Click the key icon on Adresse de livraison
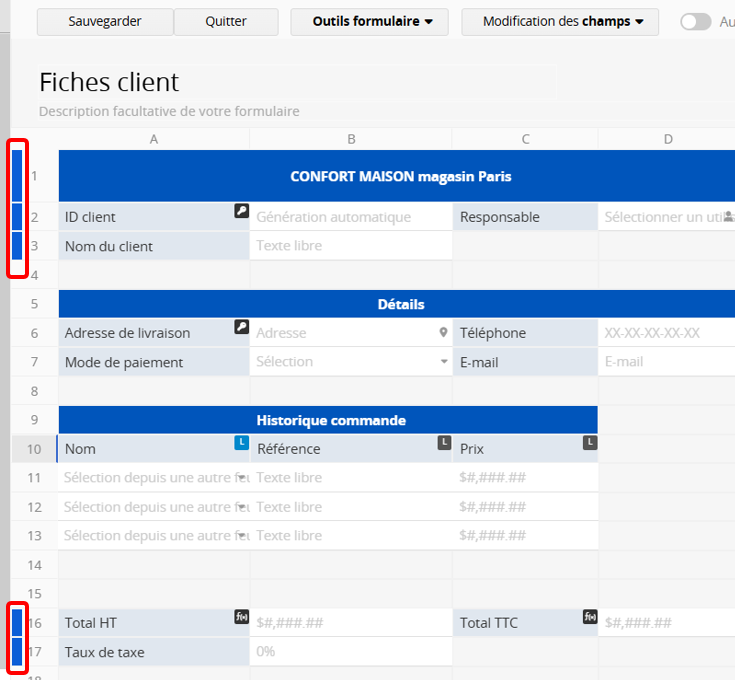The image size is (735, 680). pos(241,327)
